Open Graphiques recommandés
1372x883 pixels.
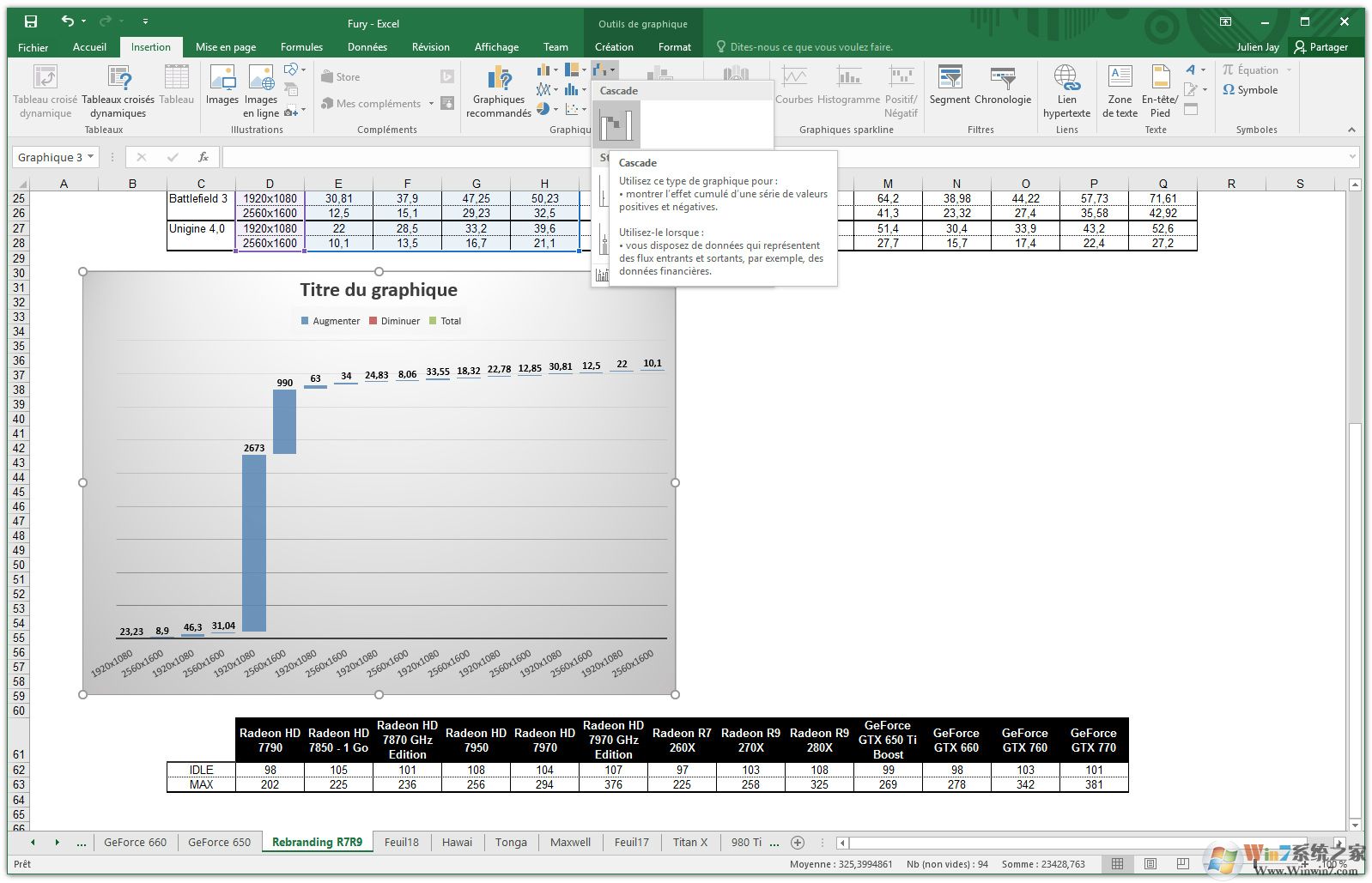tap(499, 93)
